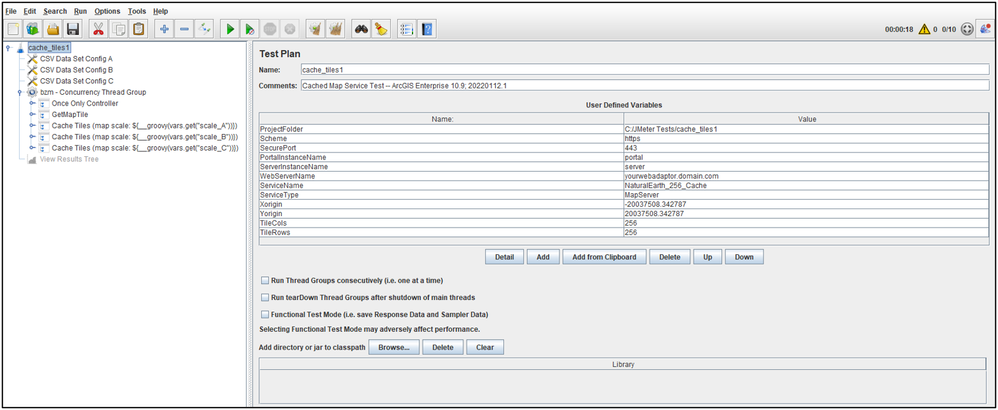This screenshot has width=998, height=410.
Task: Click the gear icon of Concurrency Thread Group
Action: 32,92
